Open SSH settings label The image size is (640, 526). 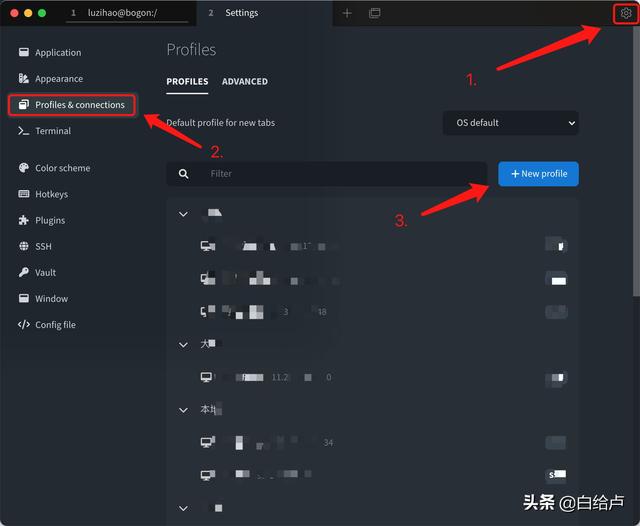[43, 246]
